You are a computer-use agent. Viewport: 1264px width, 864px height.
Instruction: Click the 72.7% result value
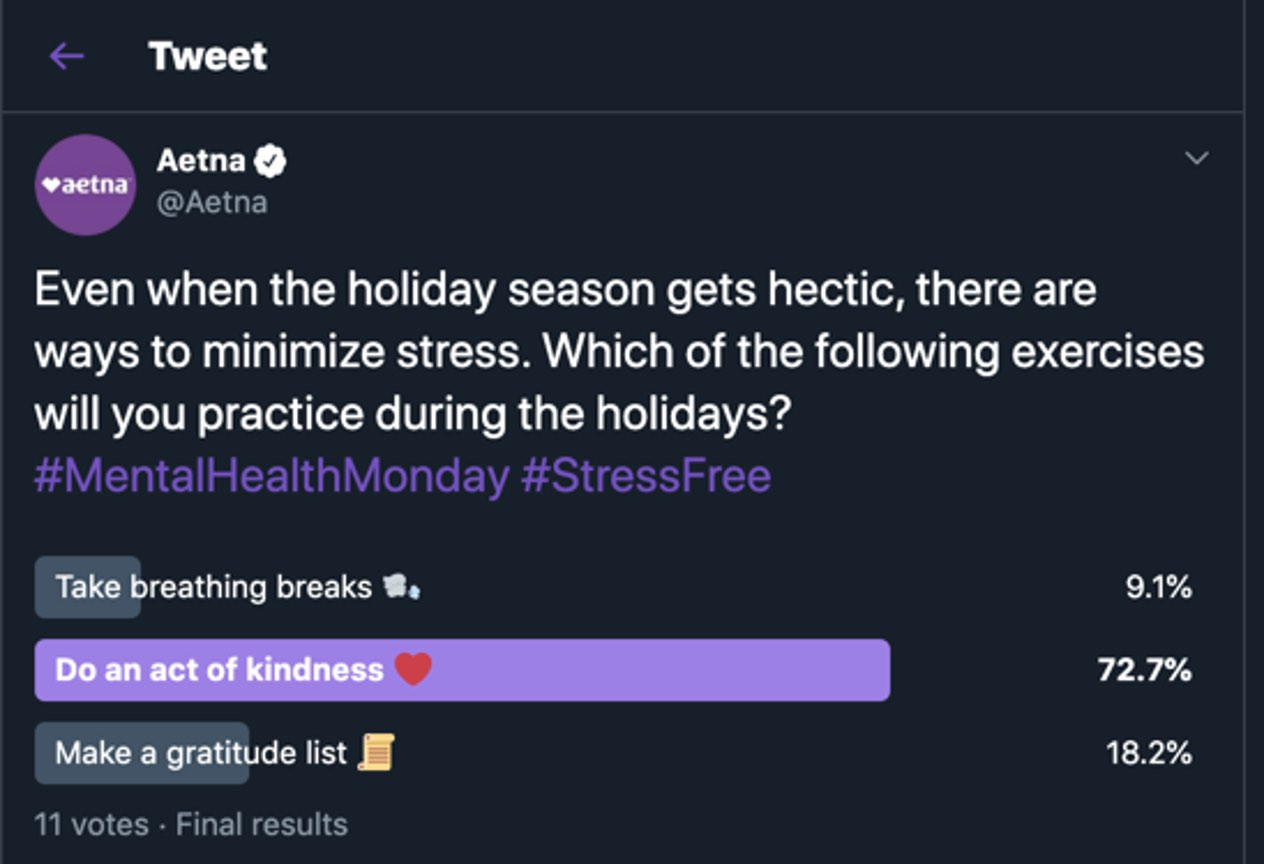point(1144,670)
